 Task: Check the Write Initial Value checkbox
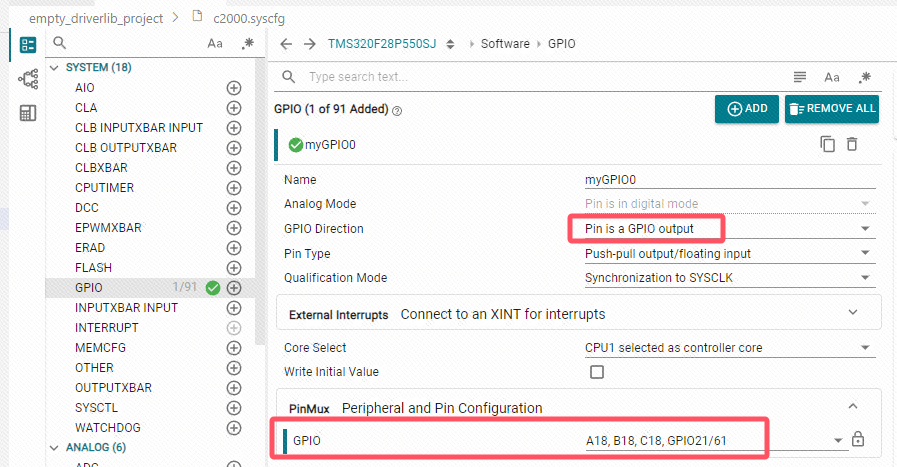(597, 372)
